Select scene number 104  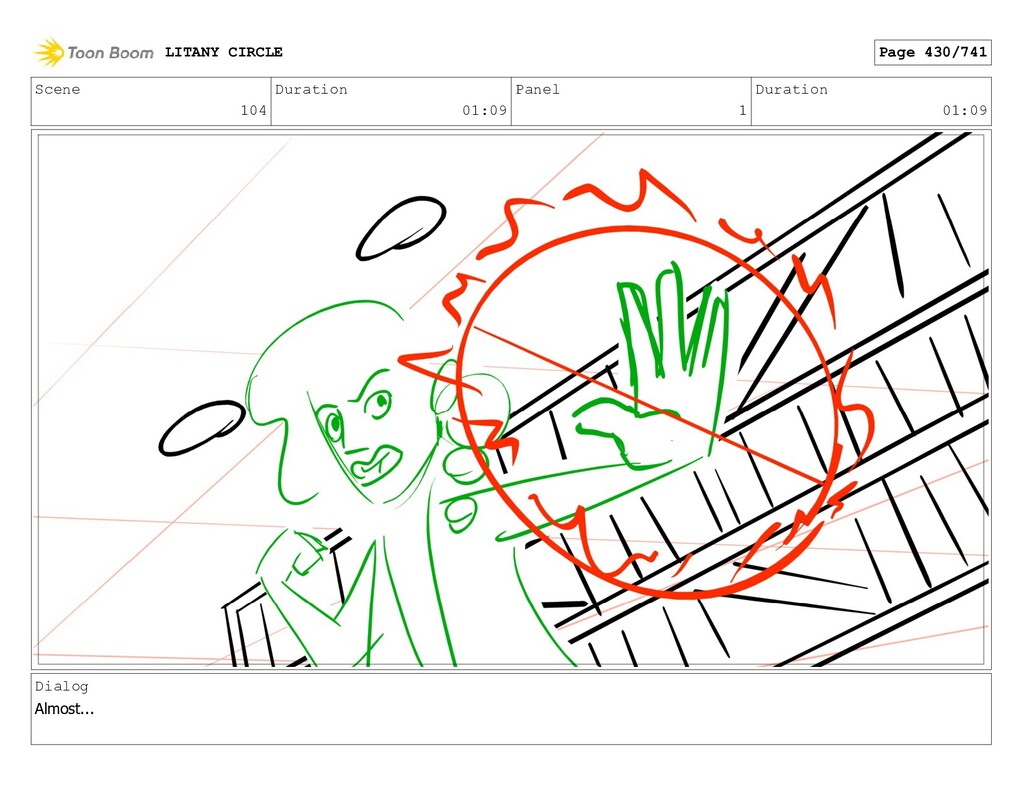click(253, 110)
